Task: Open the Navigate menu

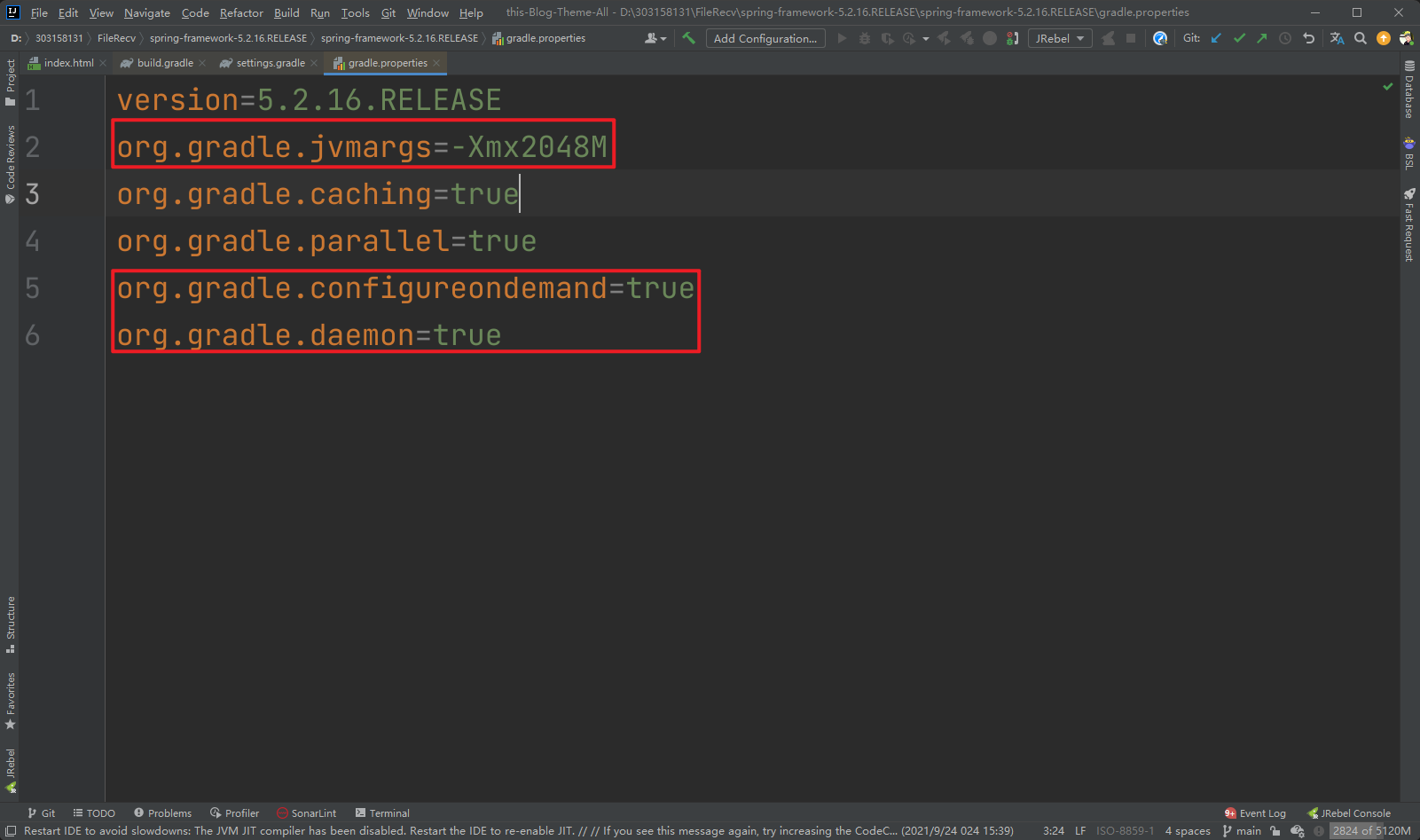Action: tap(147, 12)
